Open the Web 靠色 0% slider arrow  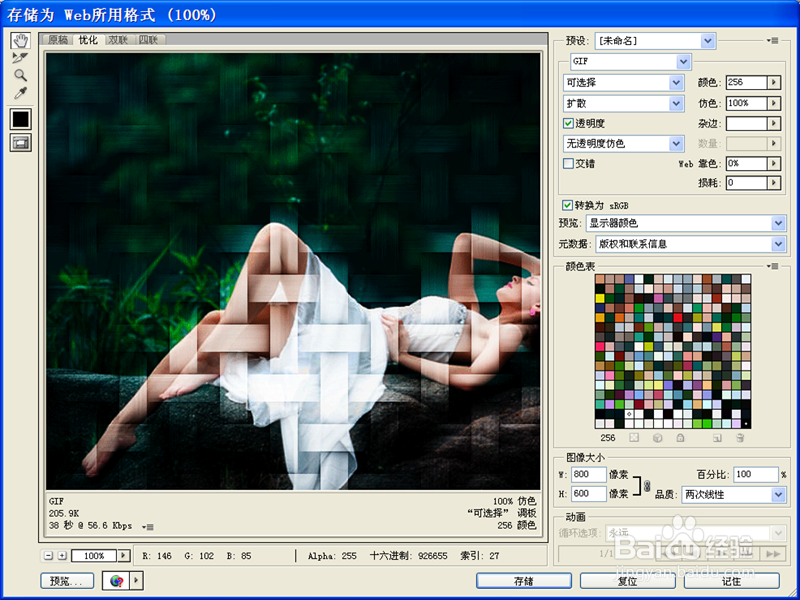click(774, 163)
